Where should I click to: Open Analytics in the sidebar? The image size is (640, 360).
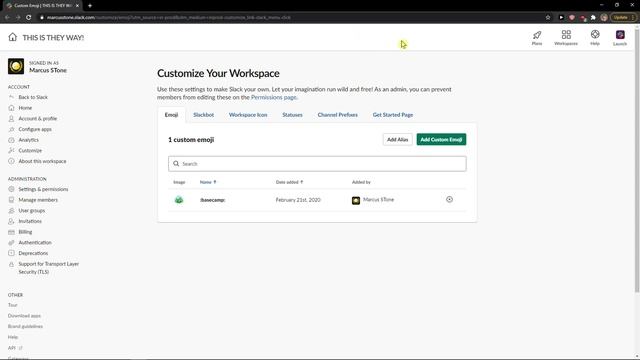(29, 140)
